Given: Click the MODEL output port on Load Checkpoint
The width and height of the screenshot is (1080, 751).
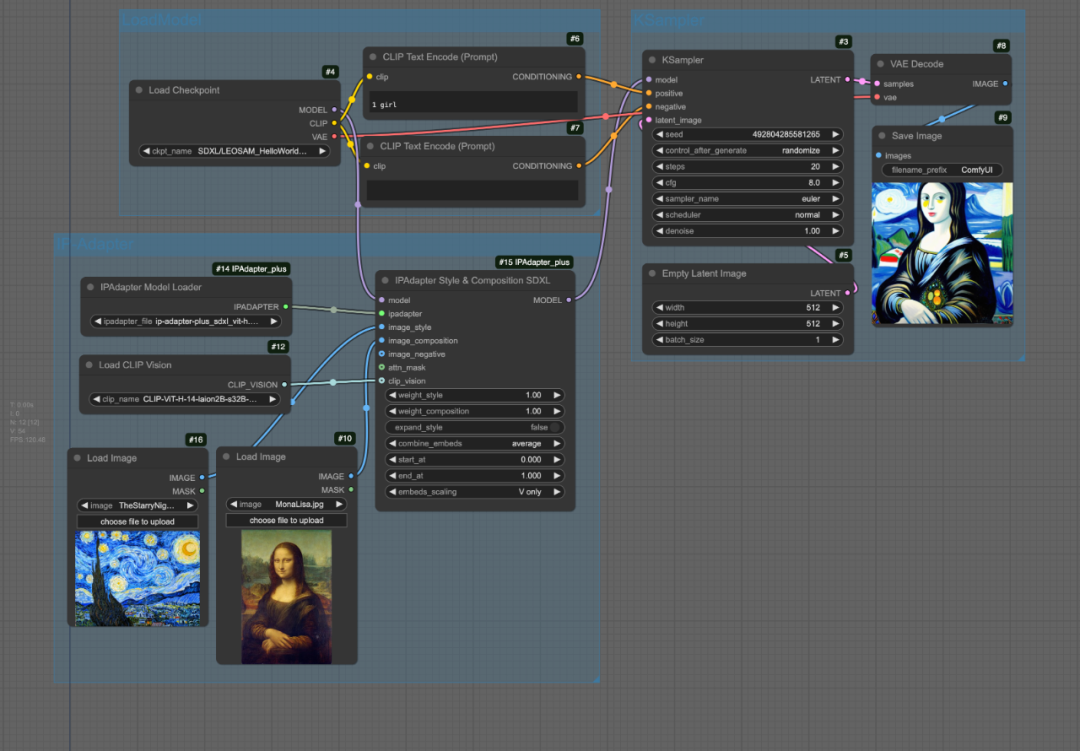Looking at the screenshot, I should [335, 110].
